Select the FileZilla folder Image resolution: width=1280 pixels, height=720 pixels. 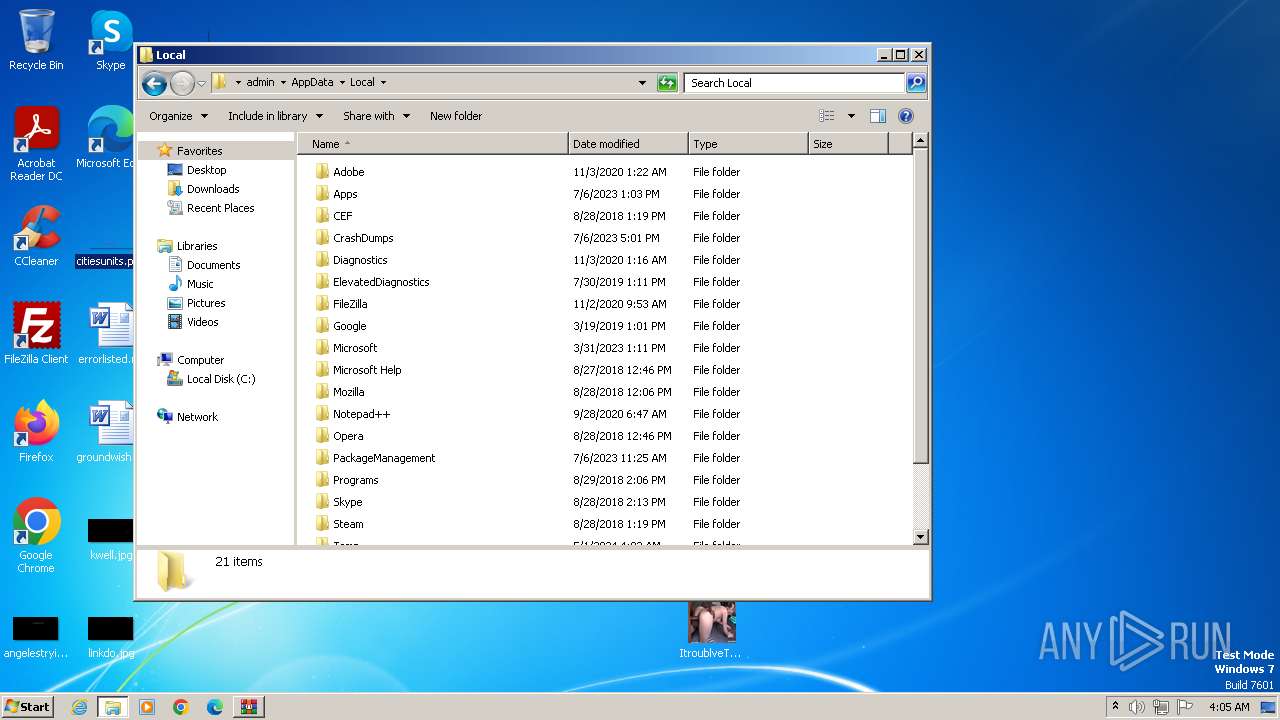click(x=350, y=304)
